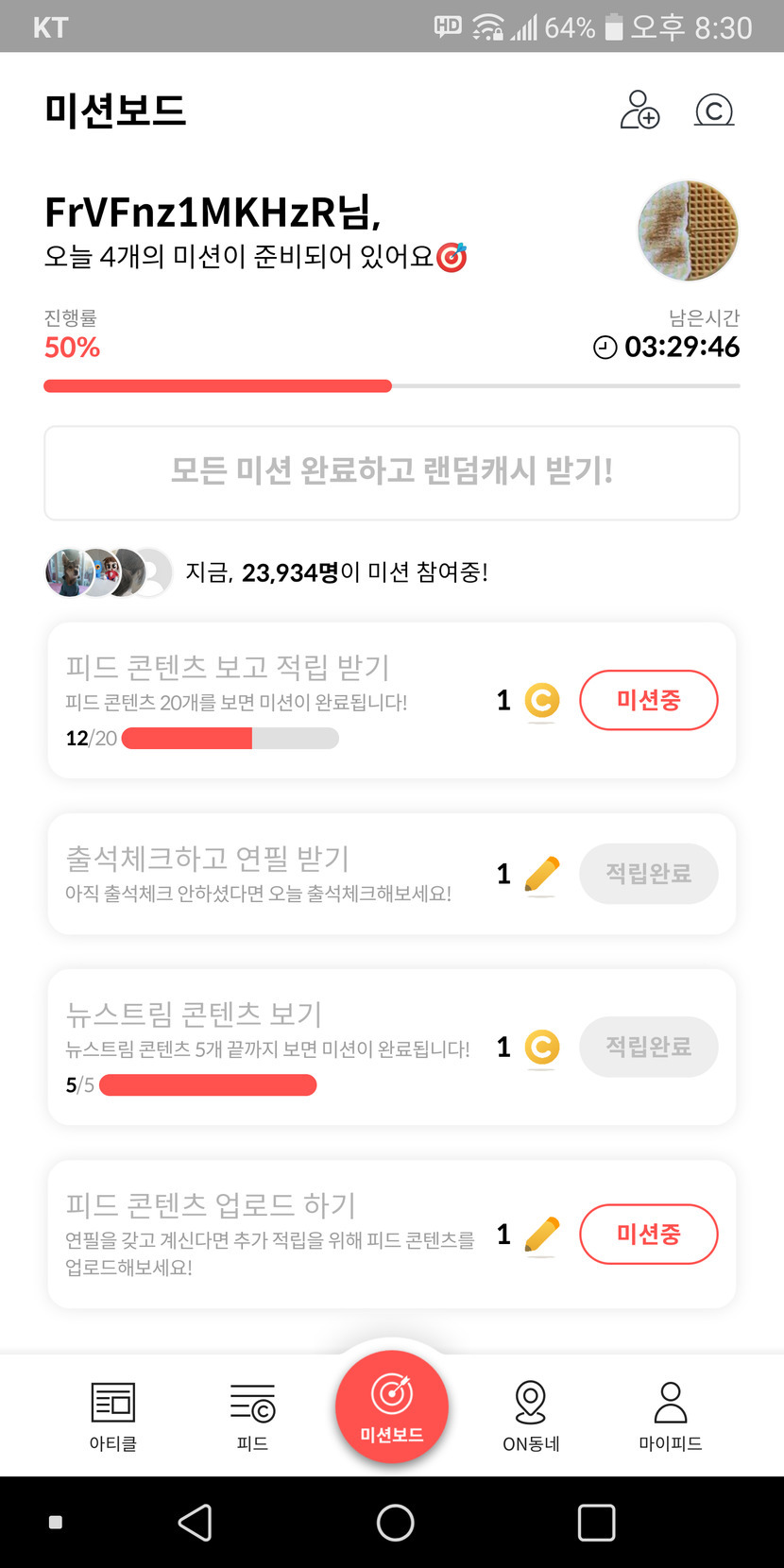Viewport: 784px width, 1568px height.
Task: Tap the coin icon in 뉴스트림 콘텐츠 보기
Action: (x=541, y=1048)
